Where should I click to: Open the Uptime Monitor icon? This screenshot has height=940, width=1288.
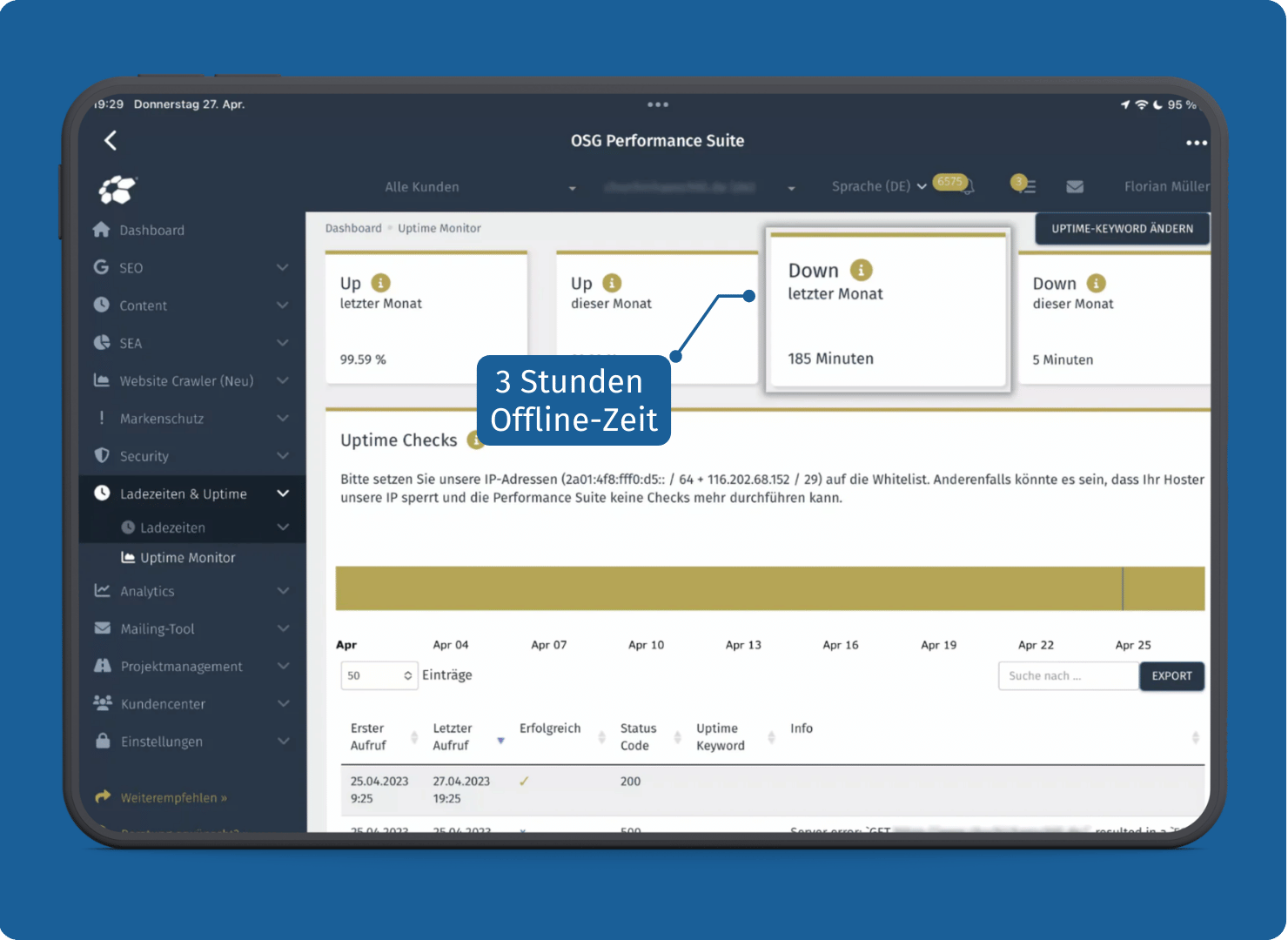[126, 557]
